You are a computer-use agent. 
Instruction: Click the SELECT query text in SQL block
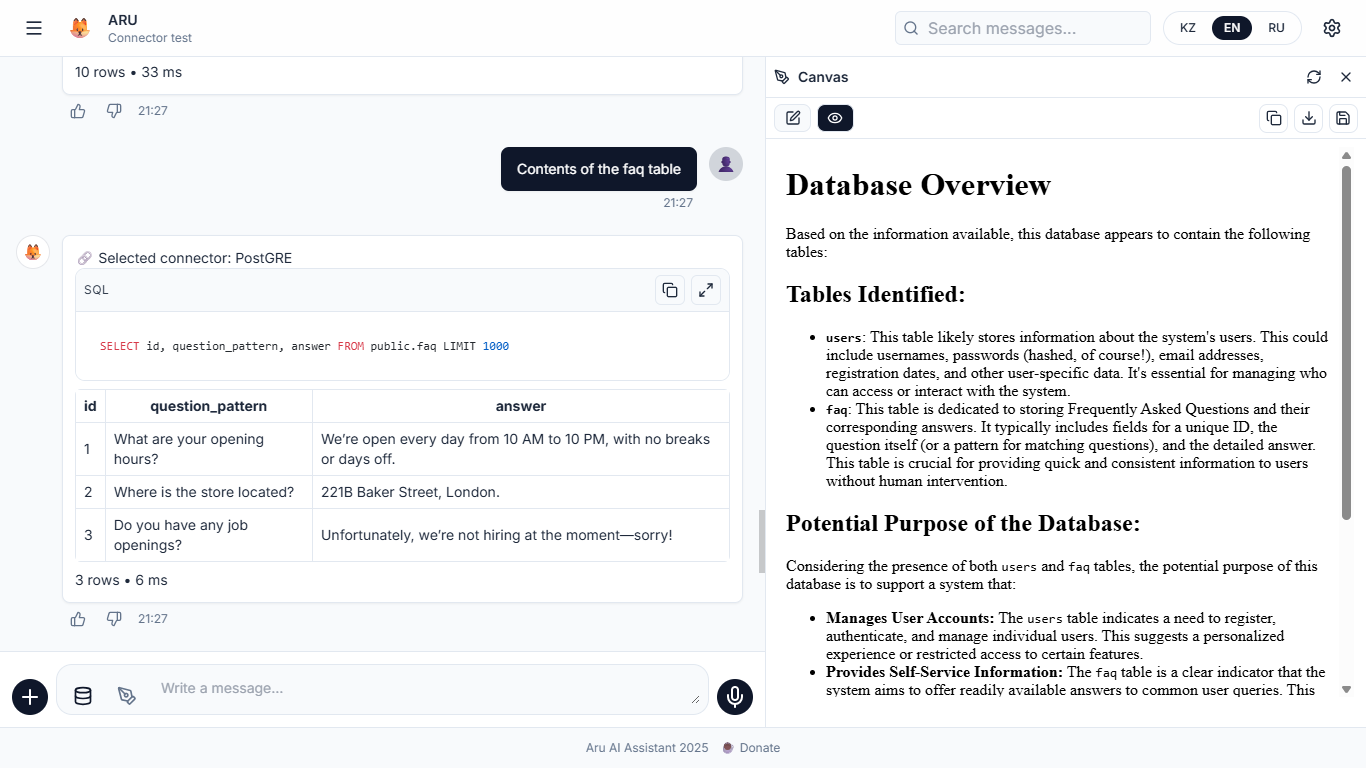[304, 346]
